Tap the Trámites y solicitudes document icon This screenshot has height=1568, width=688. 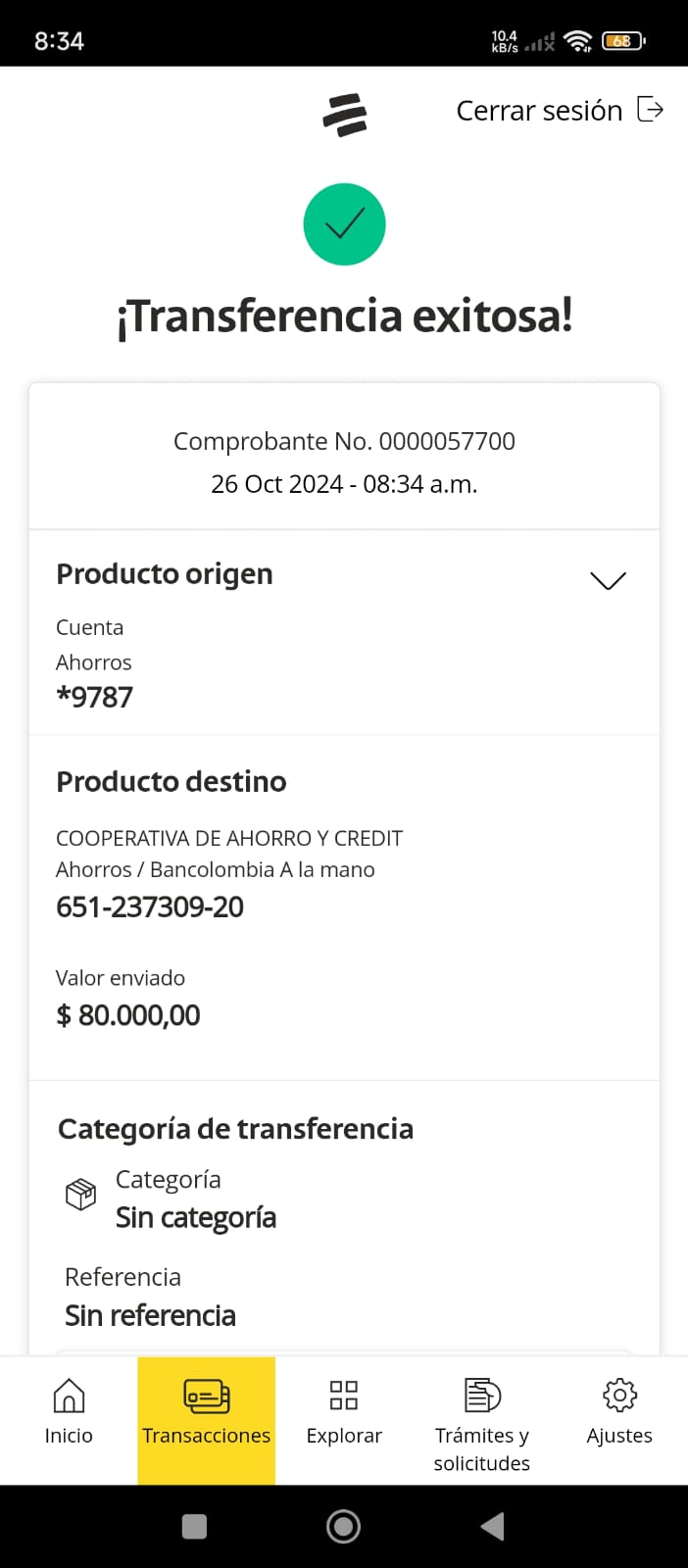[x=481, y=1395]
